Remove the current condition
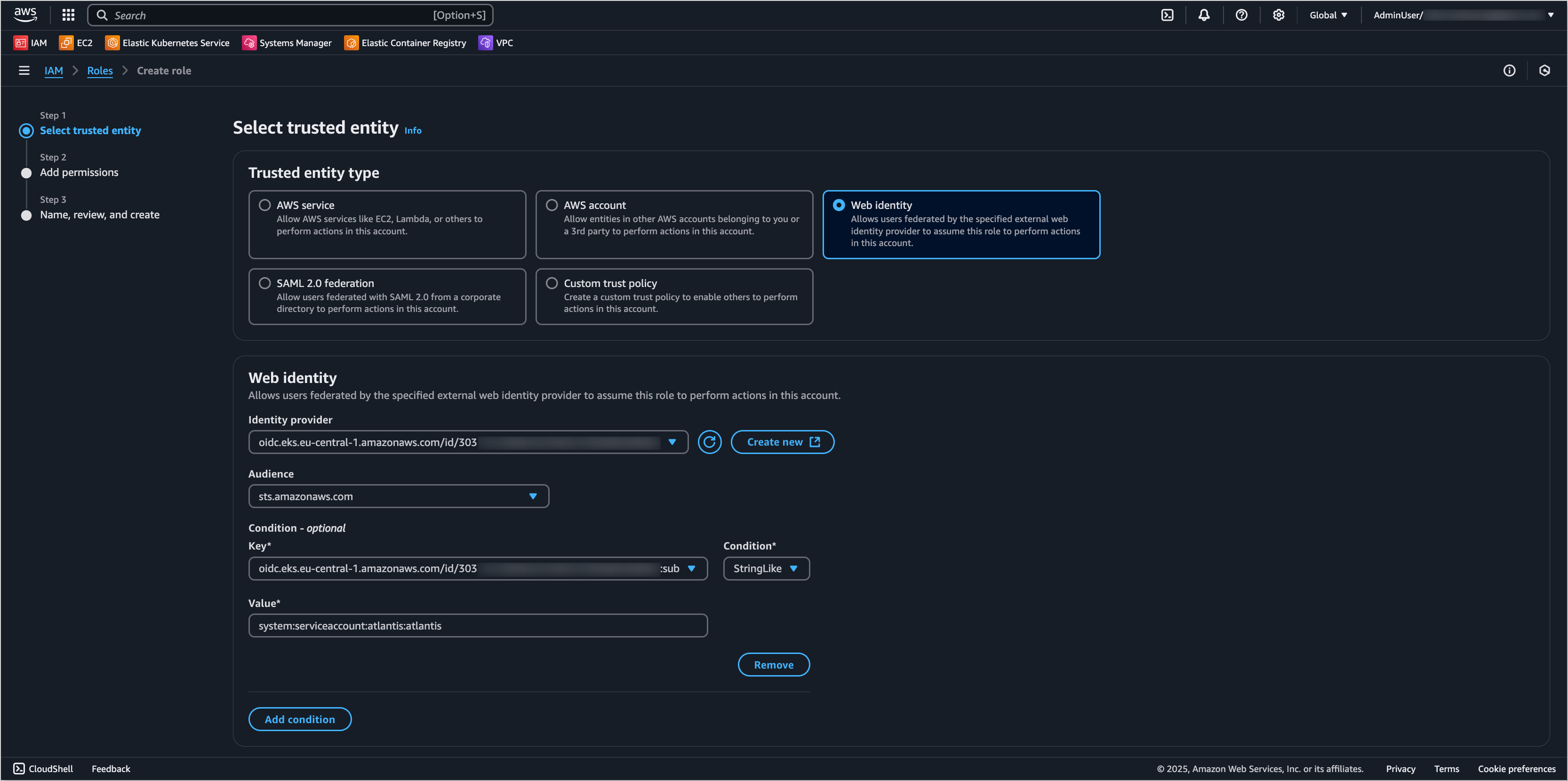This screenshot has height=781, width=1568. pos(773,665)
